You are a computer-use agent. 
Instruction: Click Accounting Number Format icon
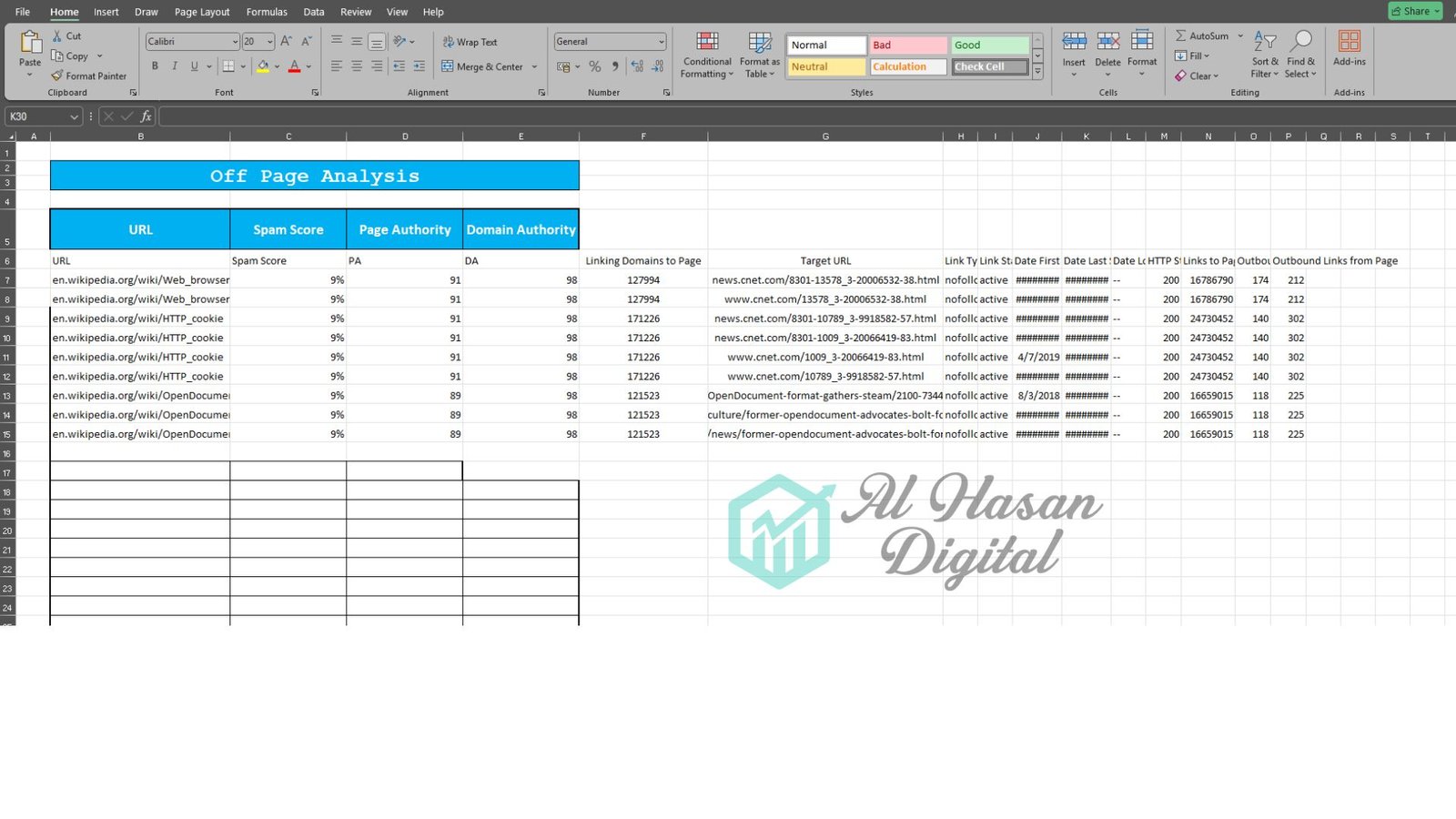click(564, 66)
